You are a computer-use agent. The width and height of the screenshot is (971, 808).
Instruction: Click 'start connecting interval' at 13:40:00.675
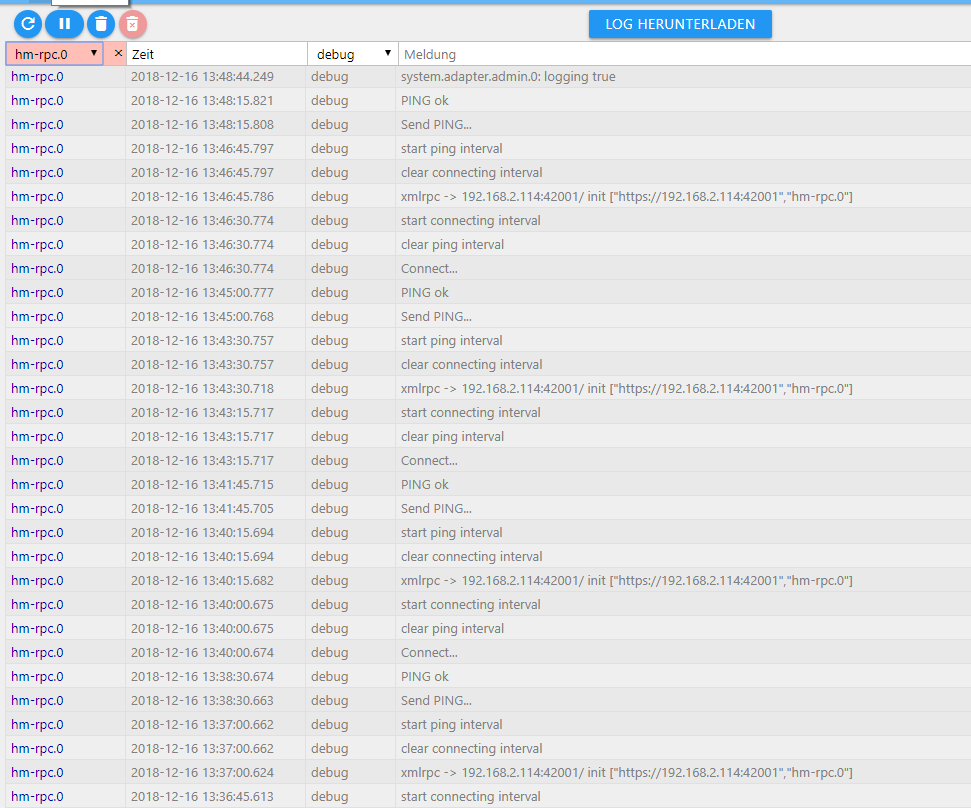pyautogui.click(x=471, y=604)
